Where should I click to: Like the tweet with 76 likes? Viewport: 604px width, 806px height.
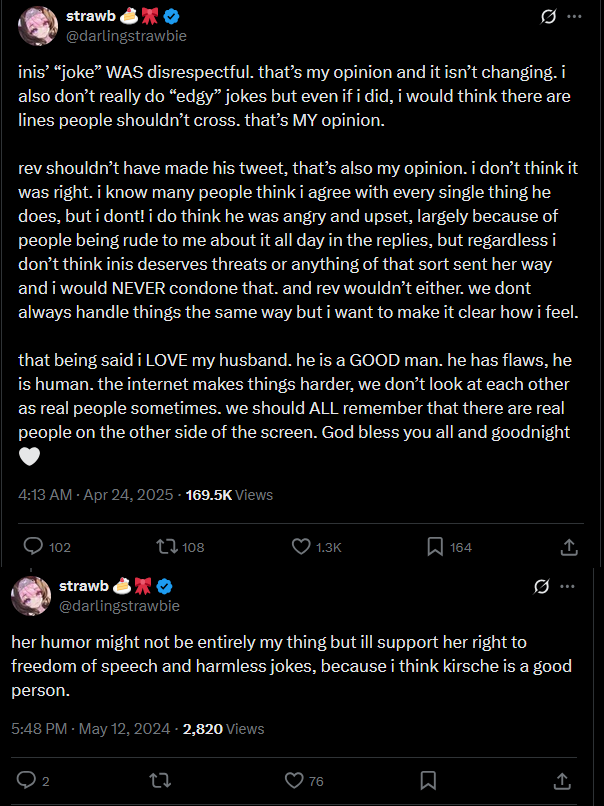click(x=294, y=780)
